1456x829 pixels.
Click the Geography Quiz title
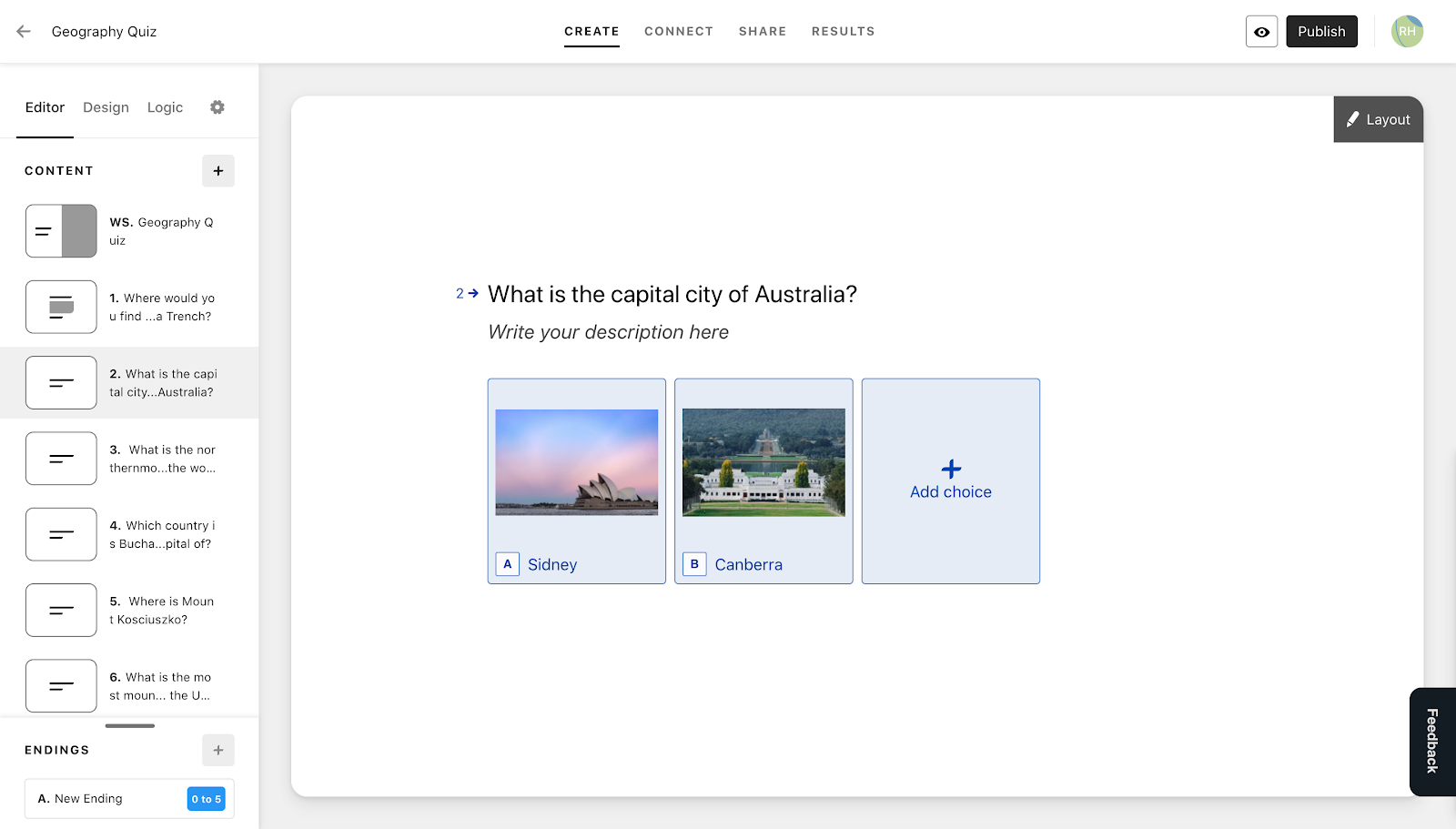105,32
